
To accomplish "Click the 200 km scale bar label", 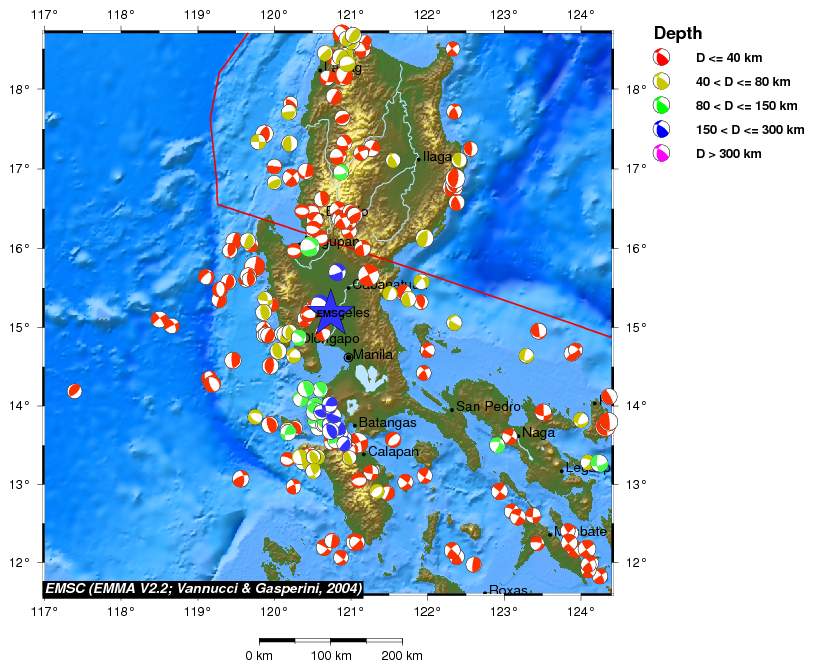I will pos(402,655).
